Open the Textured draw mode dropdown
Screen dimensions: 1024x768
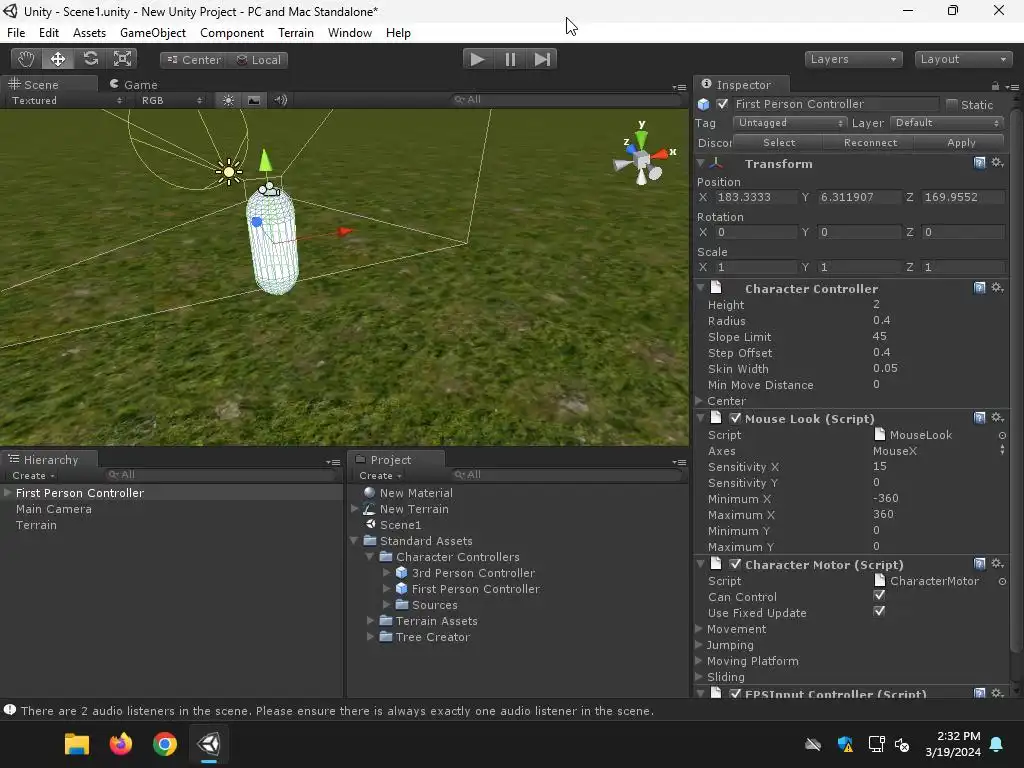[67, 101]
